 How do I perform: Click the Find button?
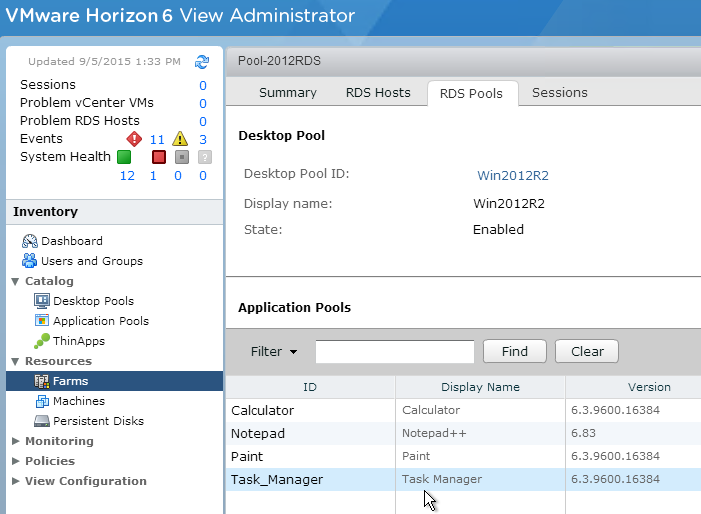515,351
